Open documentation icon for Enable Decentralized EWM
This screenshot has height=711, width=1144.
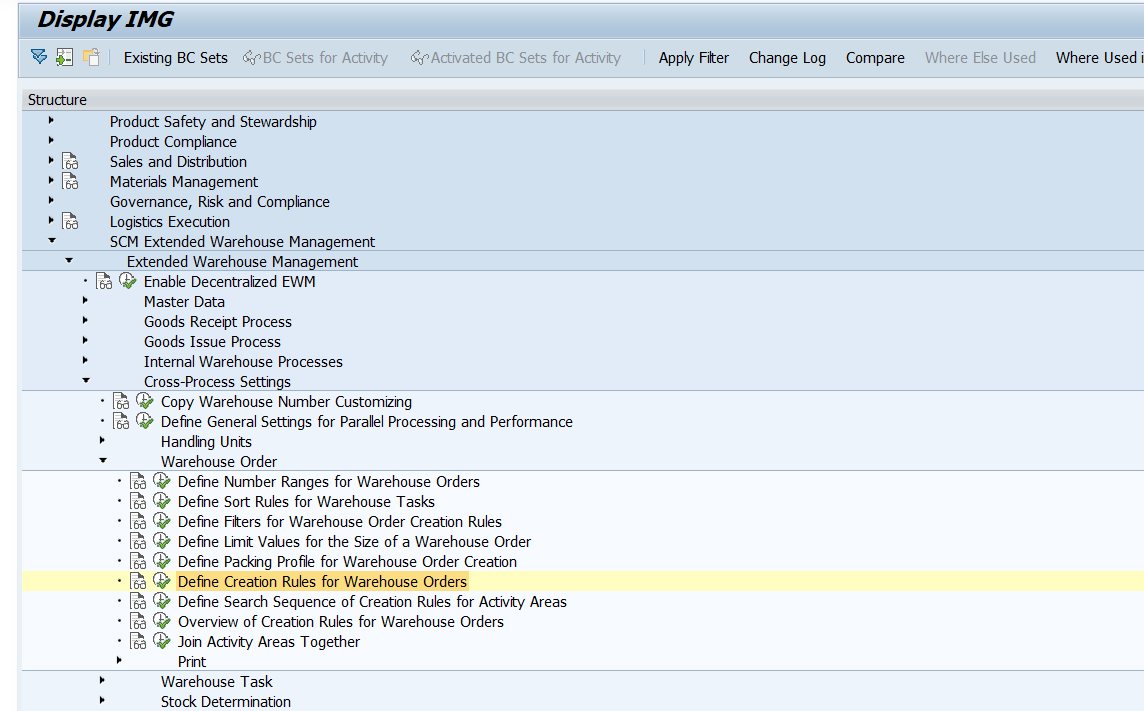(104, 282)
